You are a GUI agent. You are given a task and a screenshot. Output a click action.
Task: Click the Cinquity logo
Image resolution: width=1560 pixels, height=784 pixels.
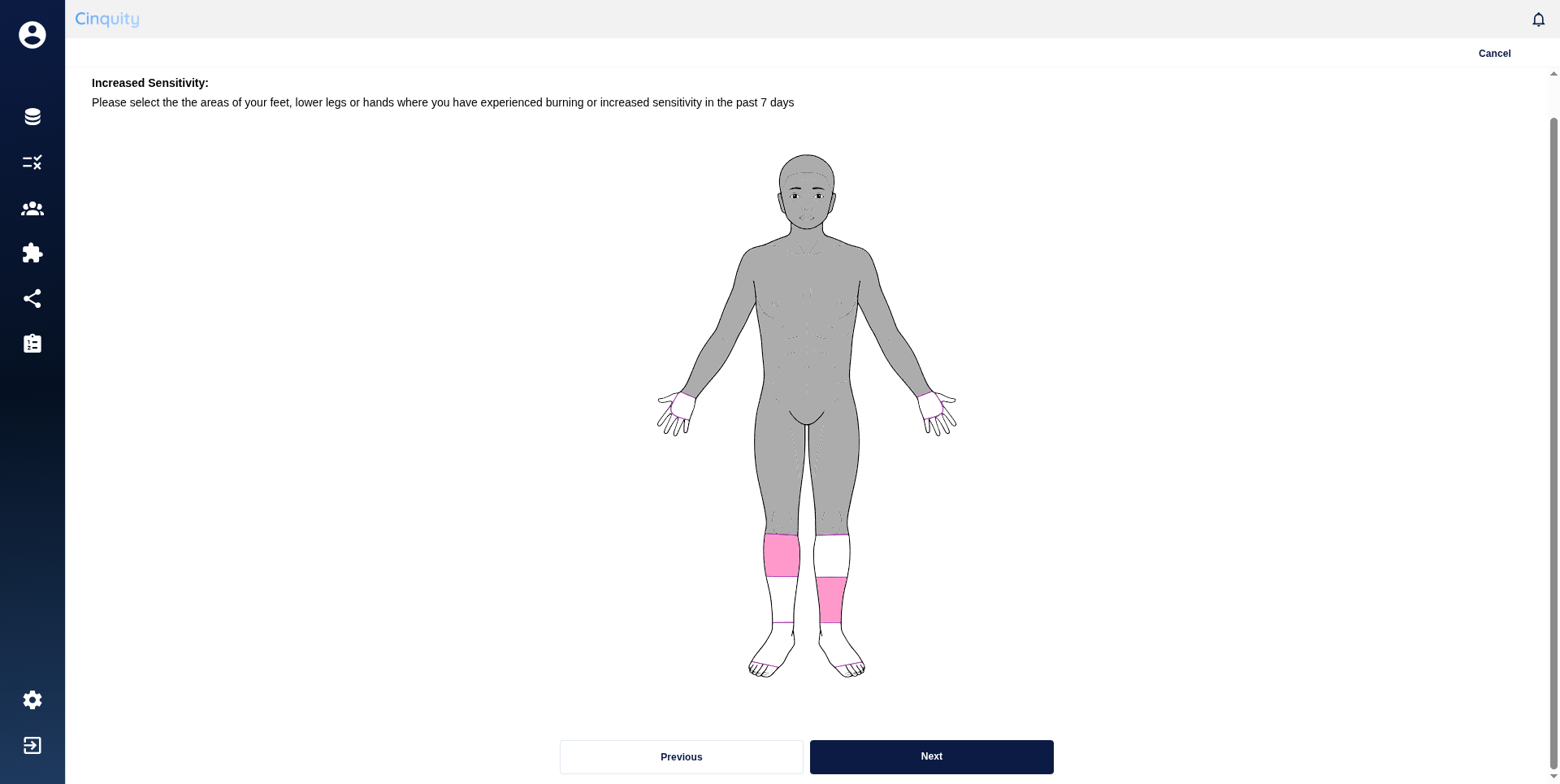107,19
